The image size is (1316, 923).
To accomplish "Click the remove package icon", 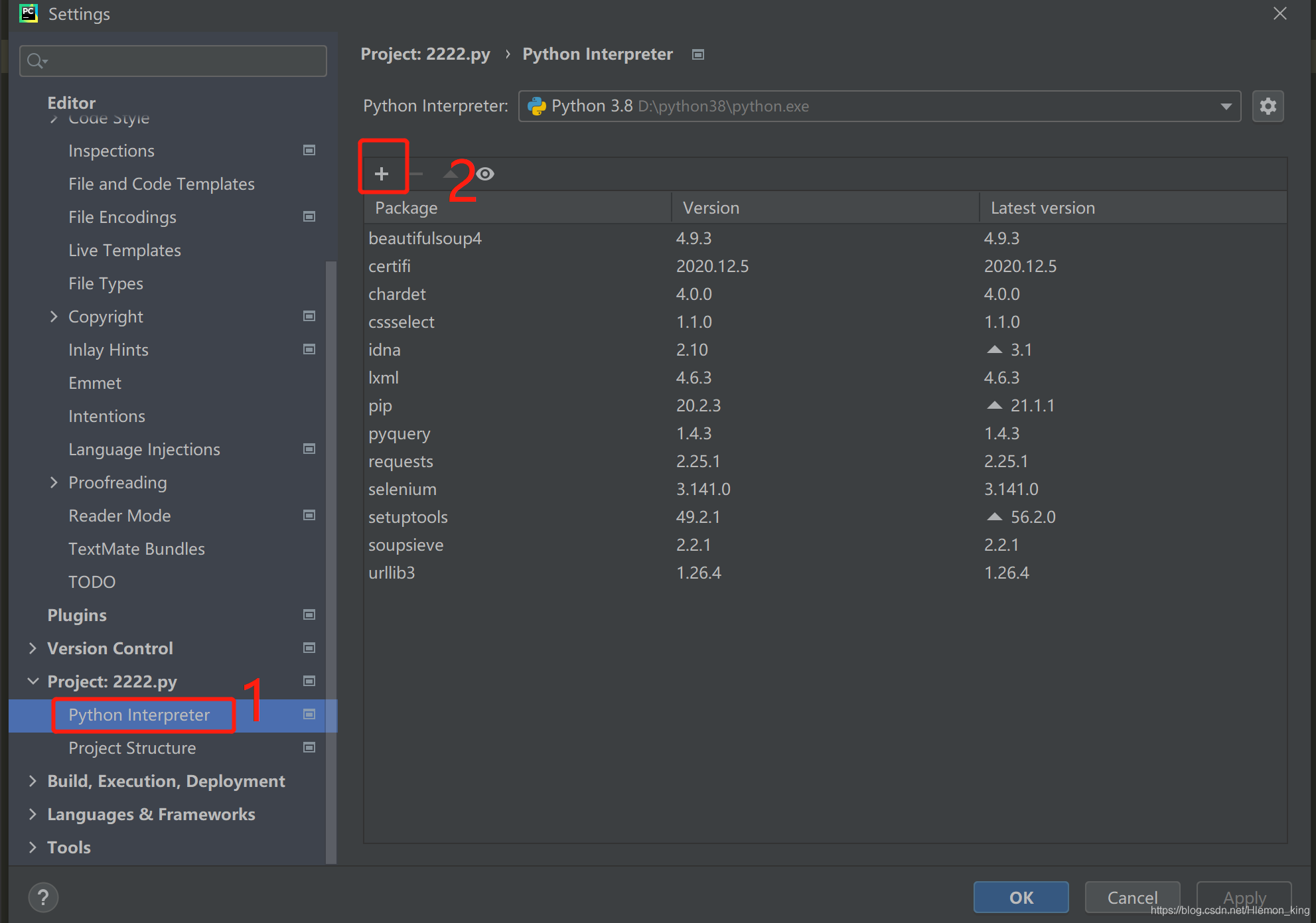I will click(x=416, y=173).
